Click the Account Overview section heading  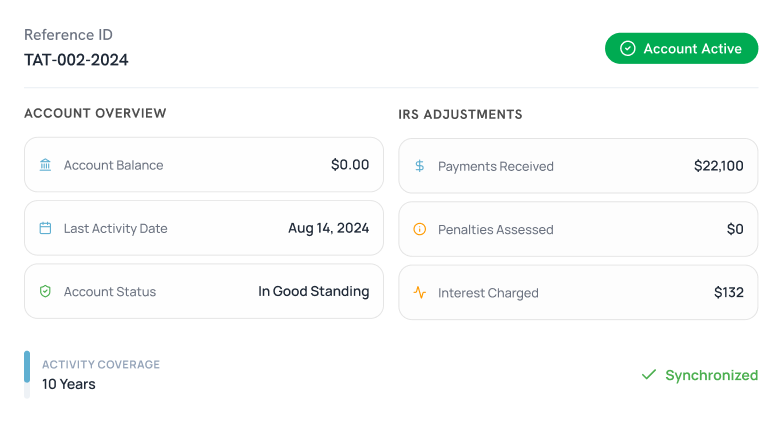[x=95, y=113]
